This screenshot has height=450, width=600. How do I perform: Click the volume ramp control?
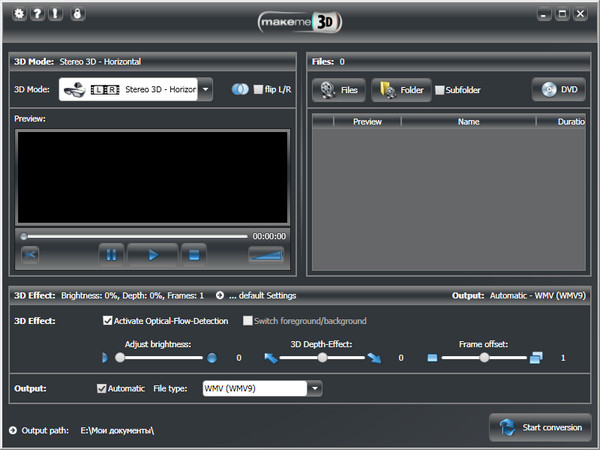(266, 254)
